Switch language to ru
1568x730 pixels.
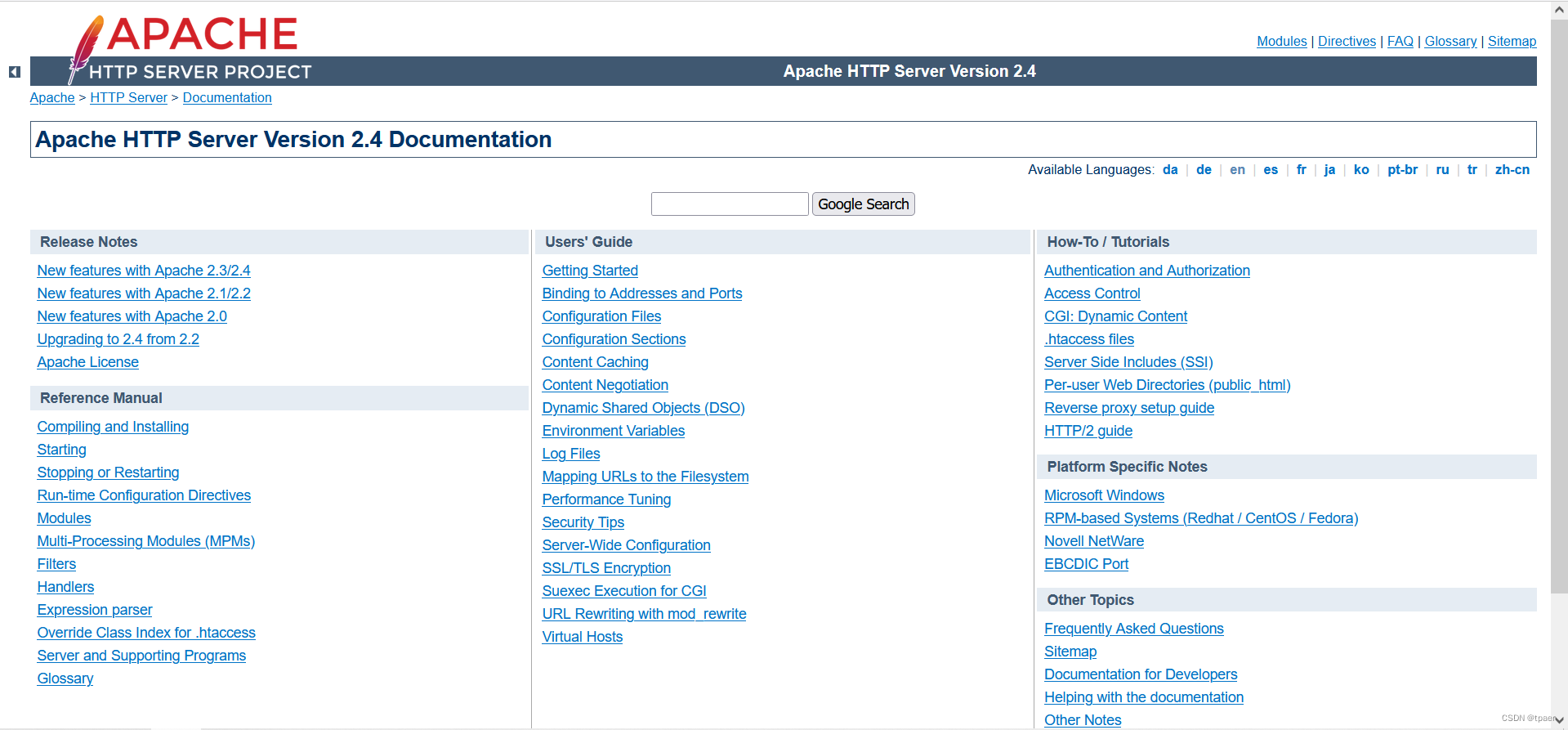click(x=1442, y=169)
